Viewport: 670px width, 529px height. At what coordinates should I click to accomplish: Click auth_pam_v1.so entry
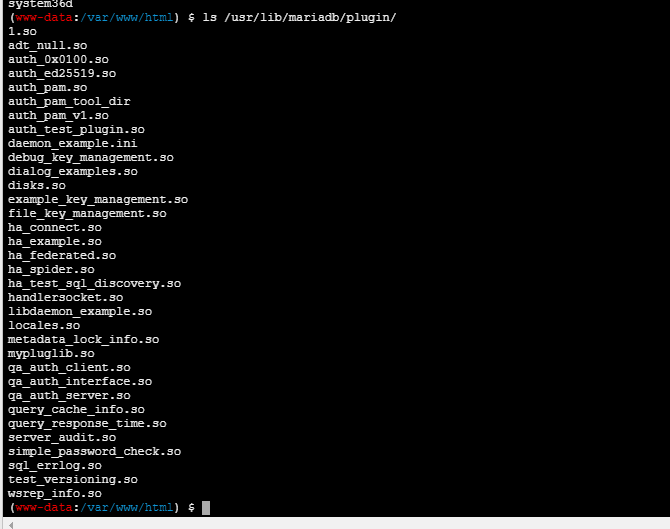click(58, 116)
